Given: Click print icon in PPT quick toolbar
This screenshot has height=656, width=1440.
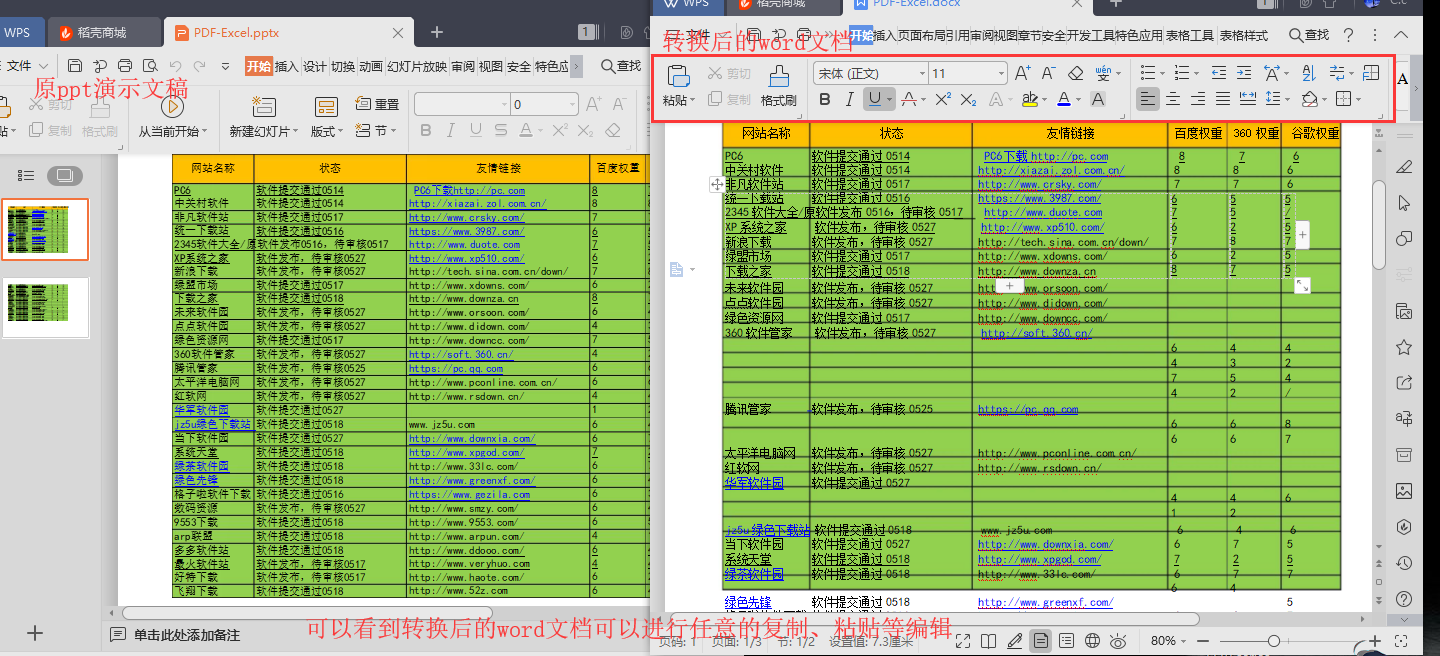Looking at the screenshot, I should tap(125, 66).
